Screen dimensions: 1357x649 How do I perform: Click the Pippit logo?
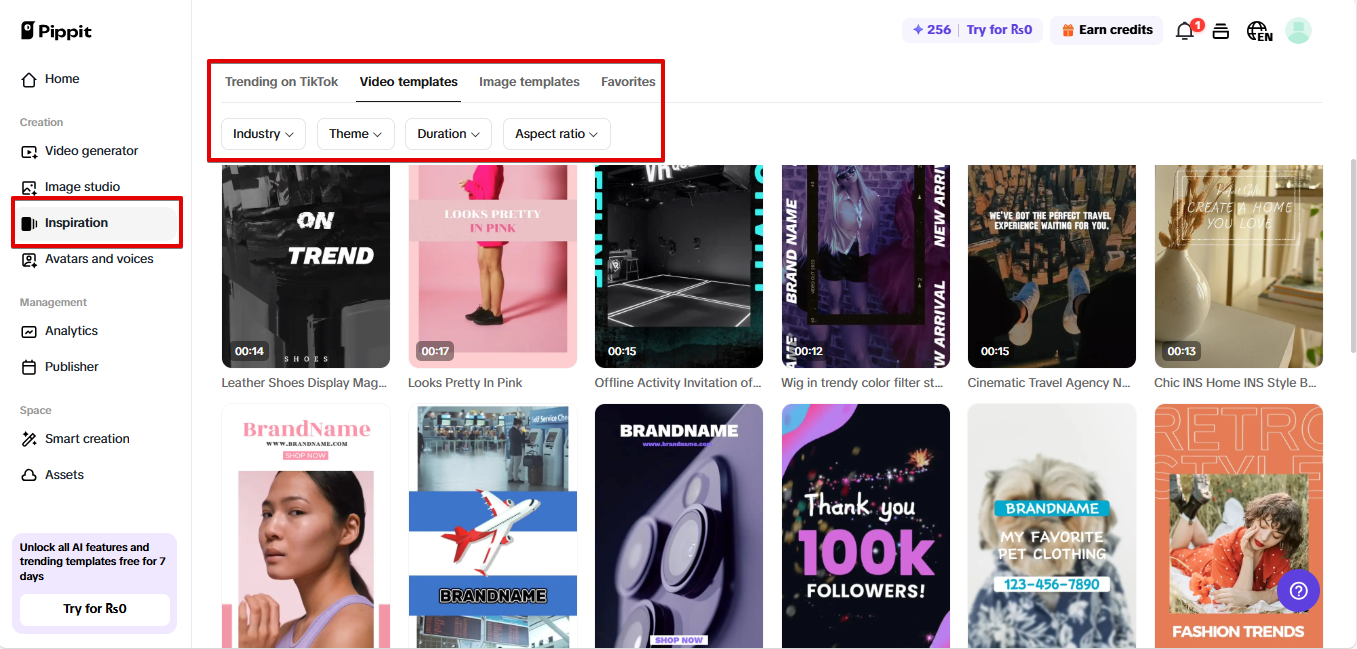pos(56,31)
